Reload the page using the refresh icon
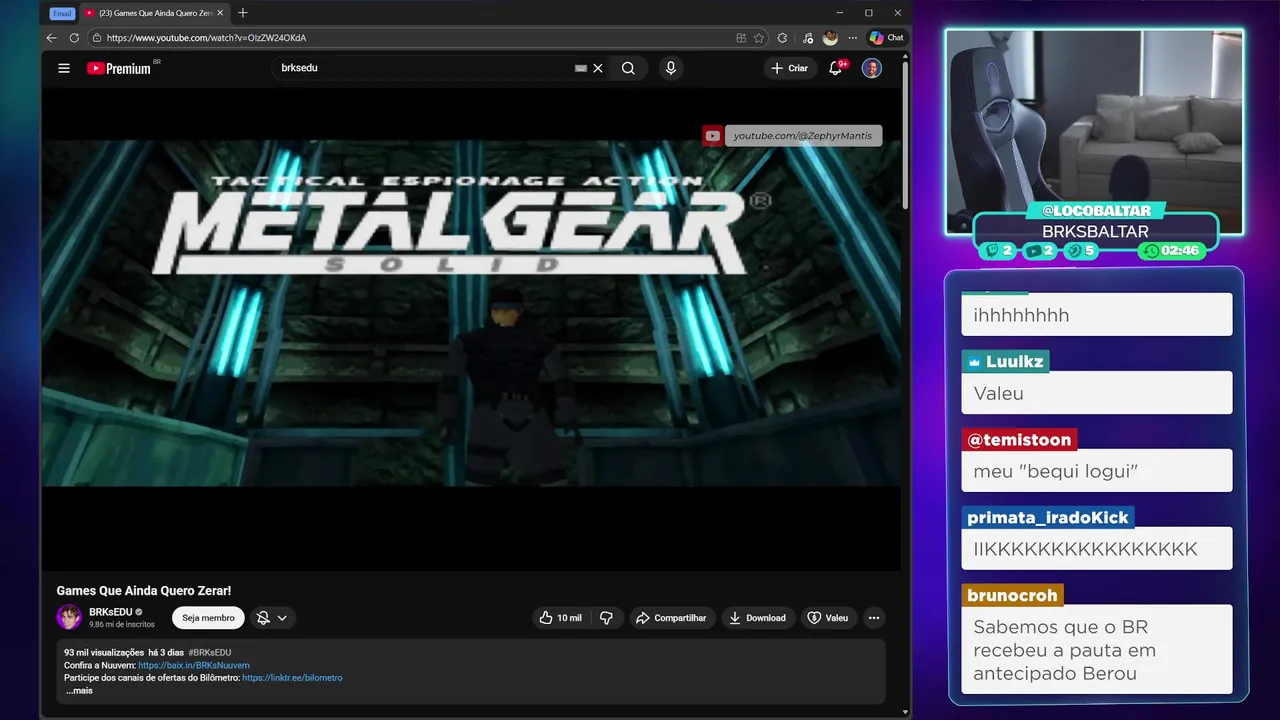The width and height of the screenshot is (1280, 720). click(x=74, y=38)
